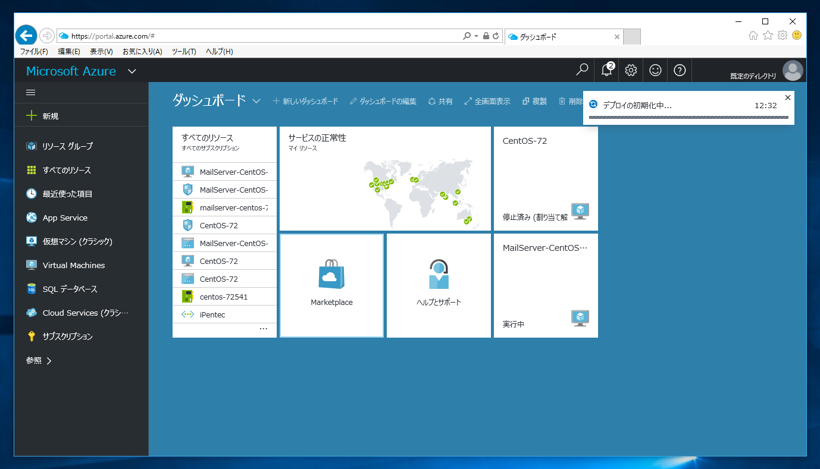Click ダッシュボードの編集 button
The height and width of the screenshot is (469, 820).
click(383, 101)
